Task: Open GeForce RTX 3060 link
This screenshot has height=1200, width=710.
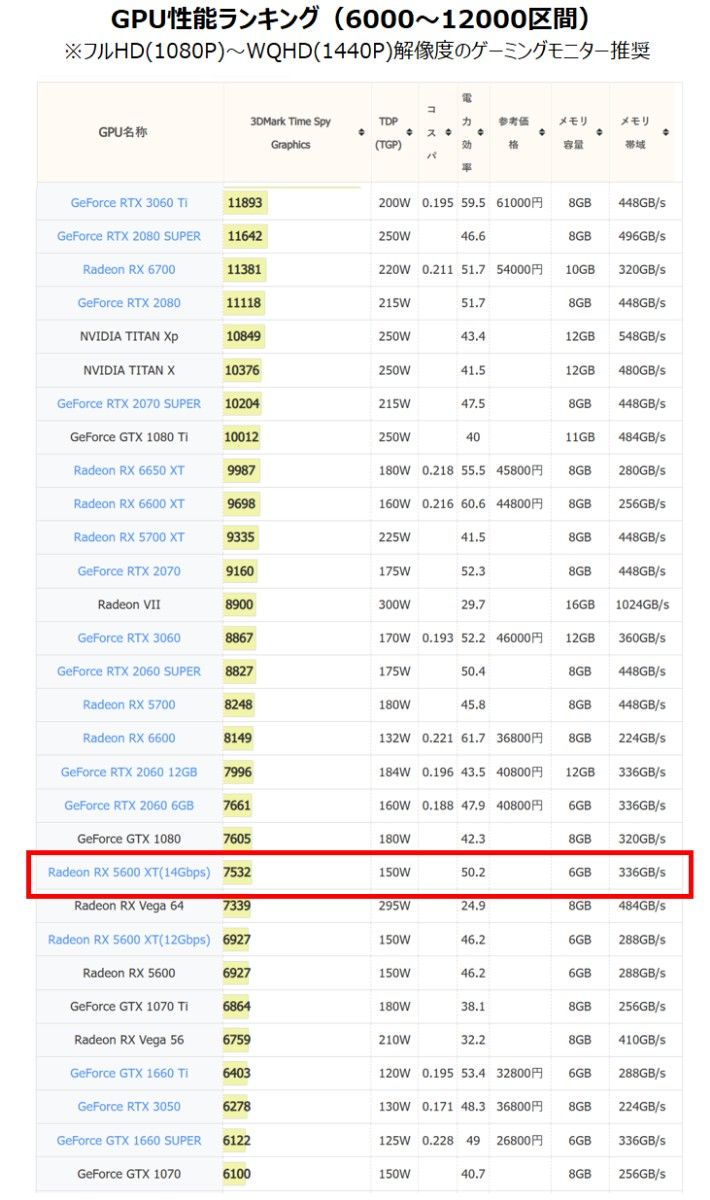Action: click(129, 638)
